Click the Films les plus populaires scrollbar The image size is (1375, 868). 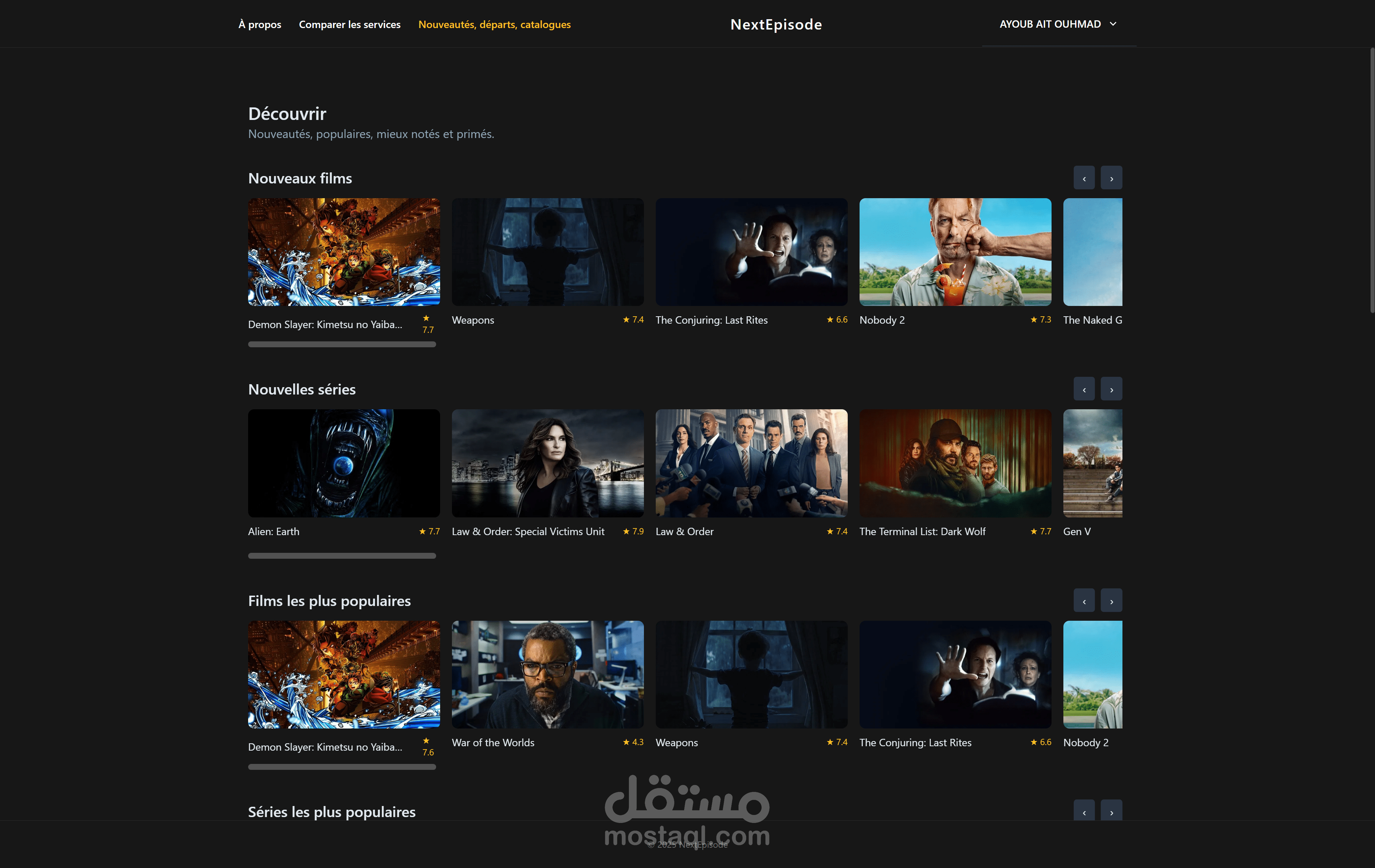click(342, 767)
